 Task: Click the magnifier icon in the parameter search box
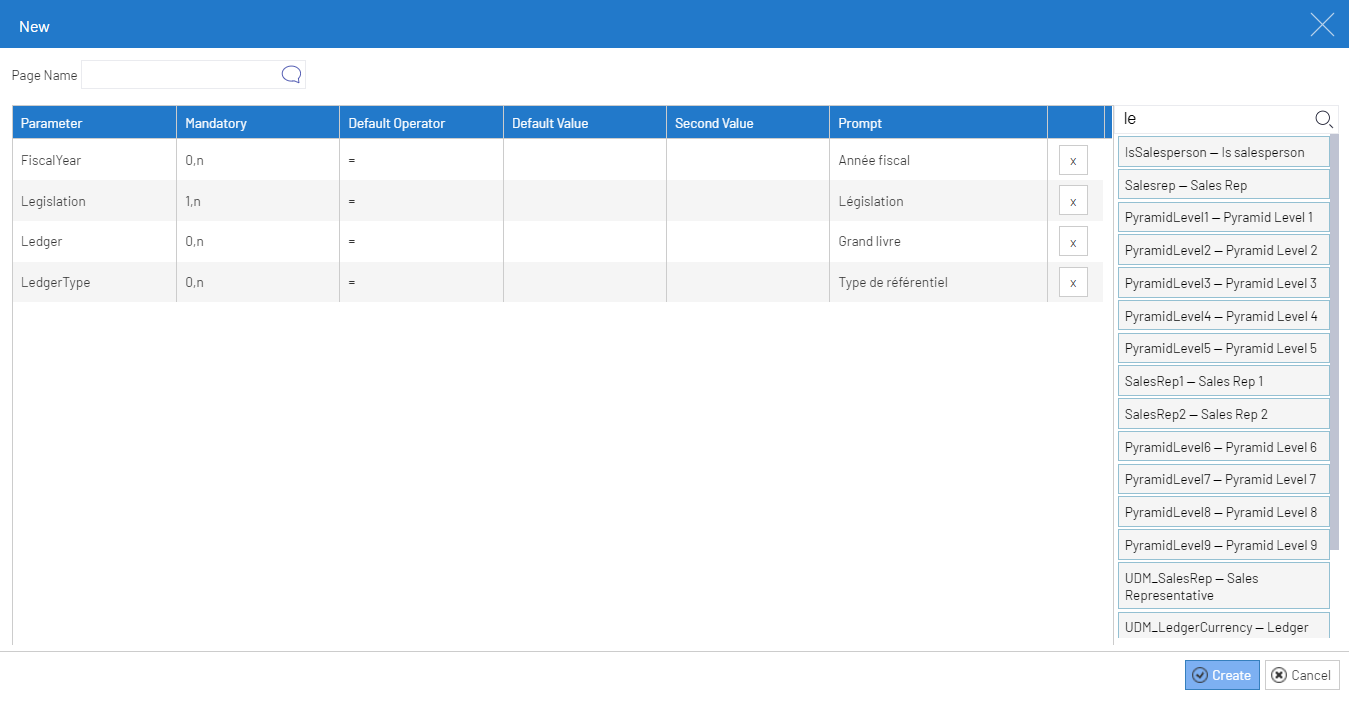click(1324, 118)
